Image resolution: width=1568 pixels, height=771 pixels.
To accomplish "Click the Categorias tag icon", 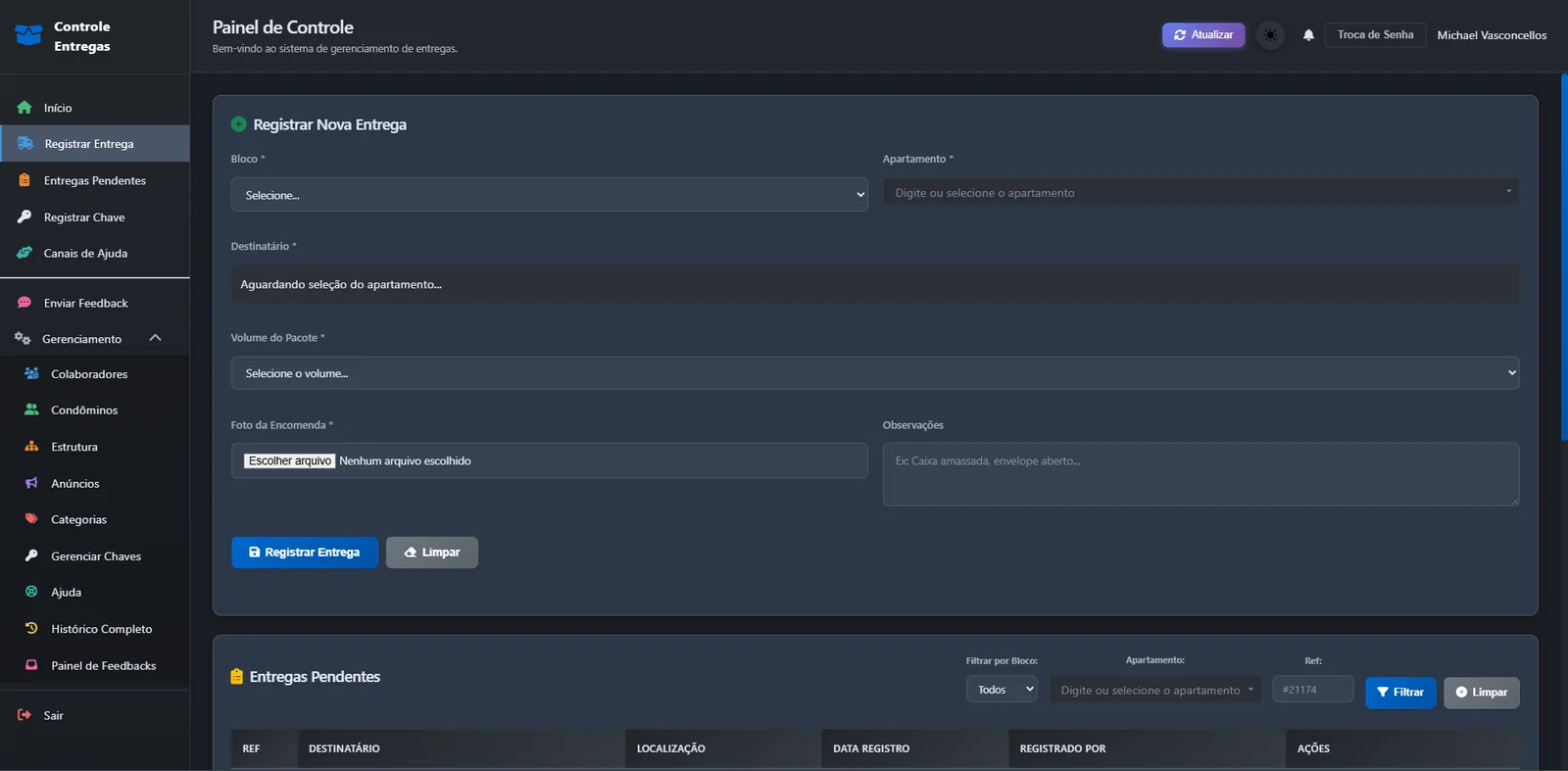I will point(31,519).
